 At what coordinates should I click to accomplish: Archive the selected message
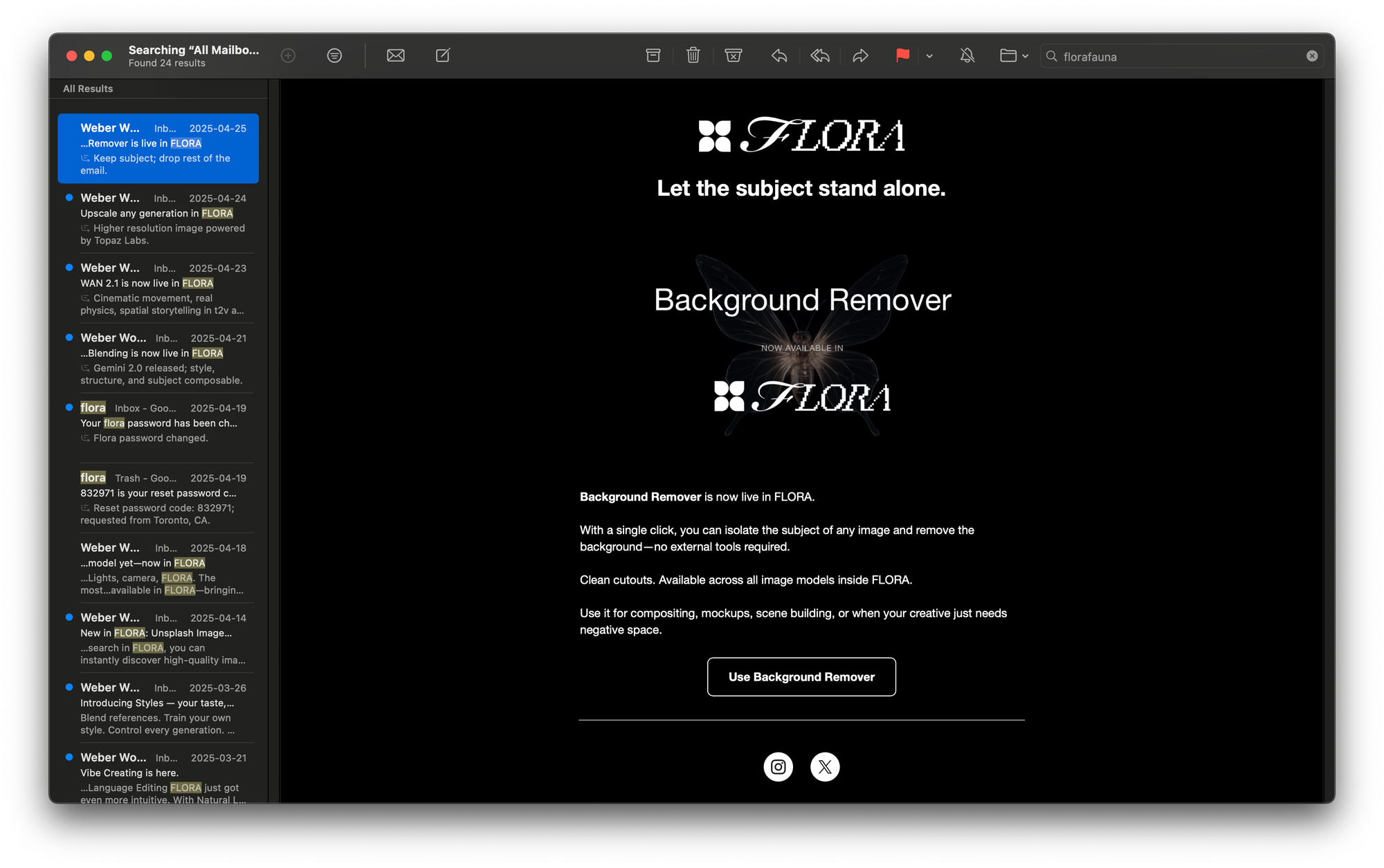(x=653, y=55)
